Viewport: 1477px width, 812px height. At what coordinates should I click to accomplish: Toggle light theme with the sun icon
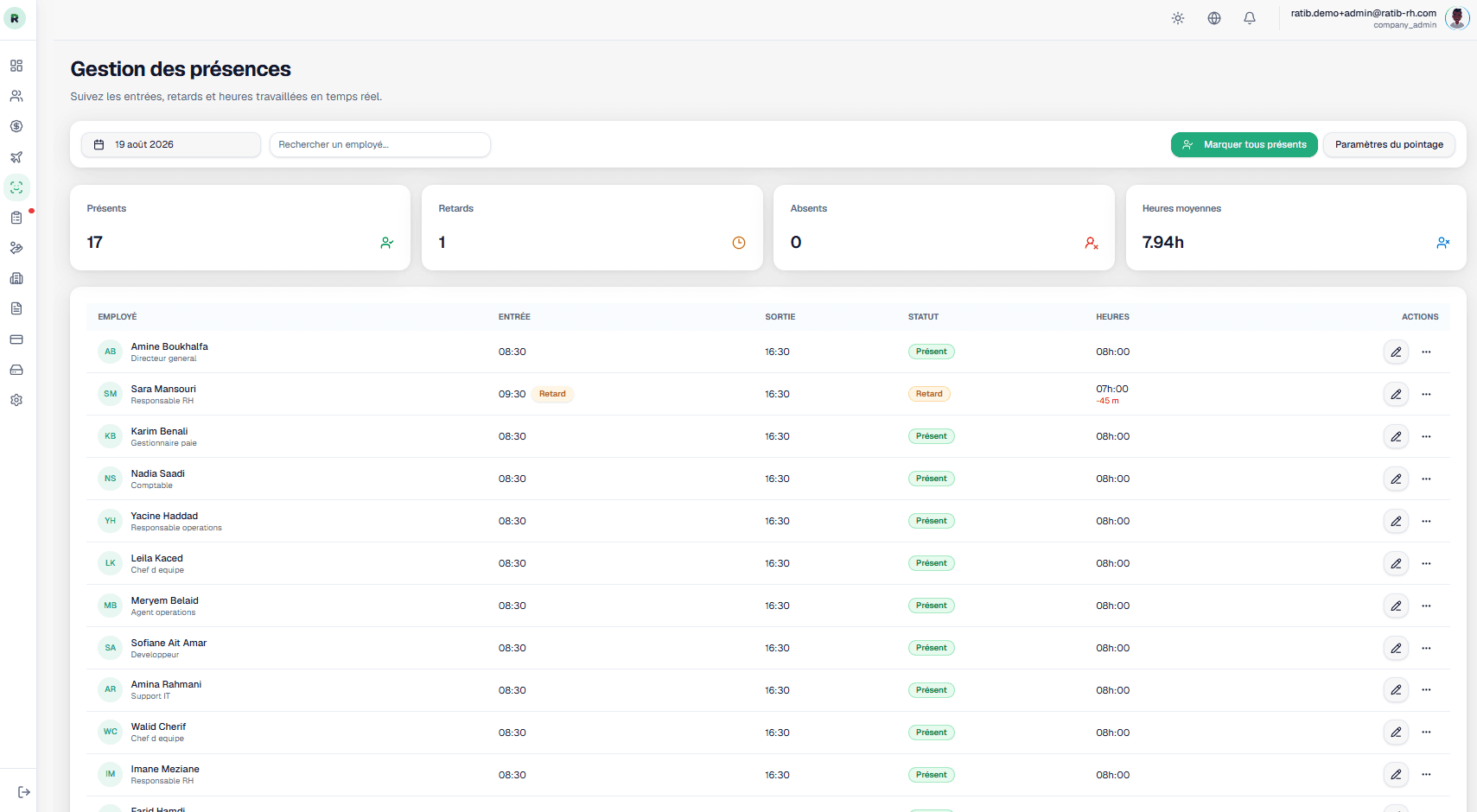coord(1178,18)
